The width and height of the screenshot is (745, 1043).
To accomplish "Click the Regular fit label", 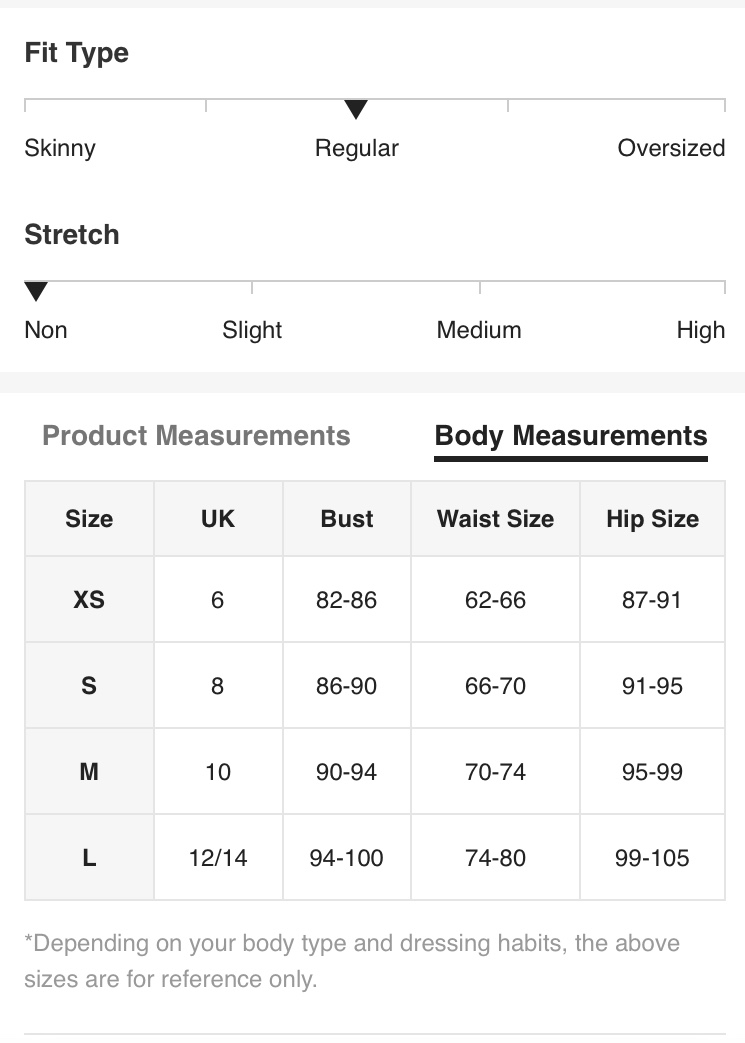I will [x=357, y=148].
